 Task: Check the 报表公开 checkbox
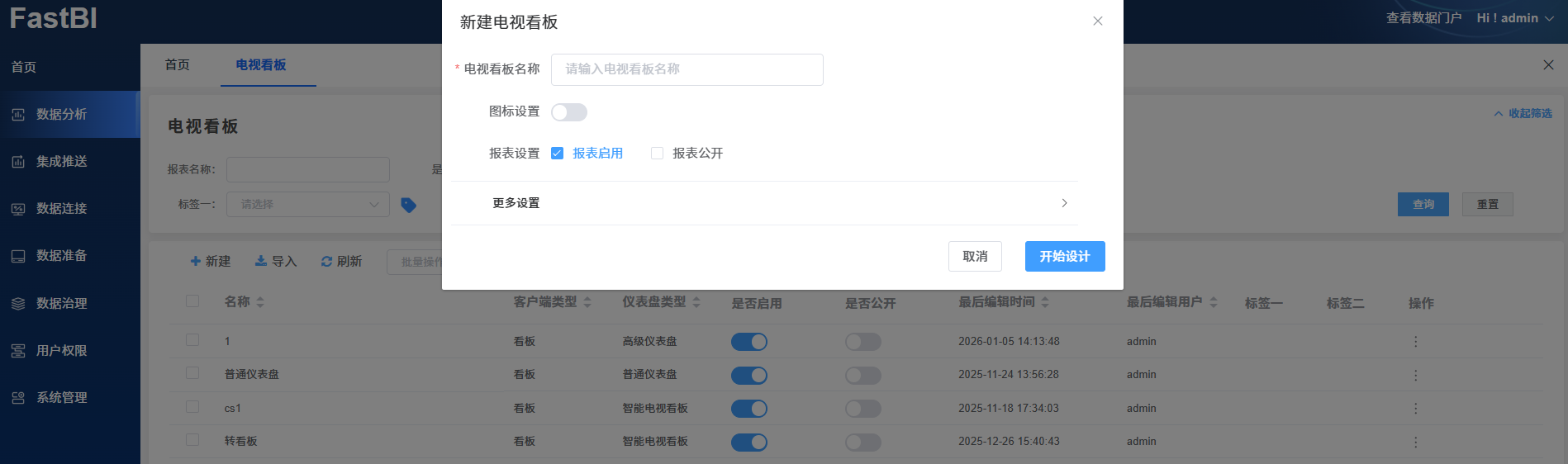coord(658,154)
